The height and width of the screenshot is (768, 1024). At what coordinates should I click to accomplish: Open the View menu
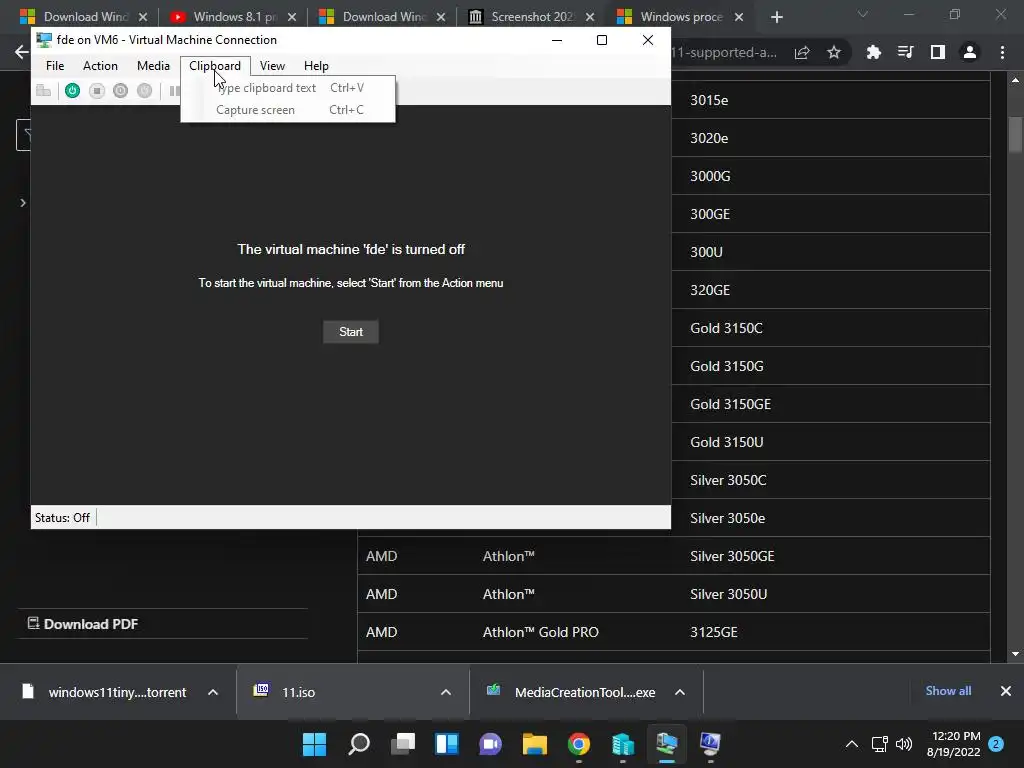tap(272, 66)
